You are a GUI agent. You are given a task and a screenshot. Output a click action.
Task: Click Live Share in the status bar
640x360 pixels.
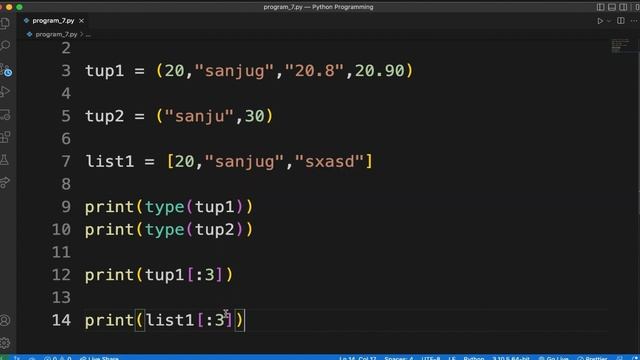pos(99,358)
